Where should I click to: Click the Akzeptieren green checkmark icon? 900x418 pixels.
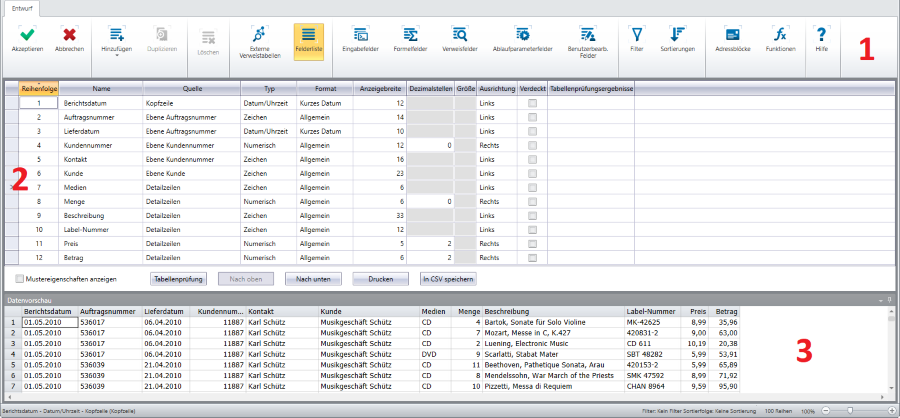coord(27,35)
